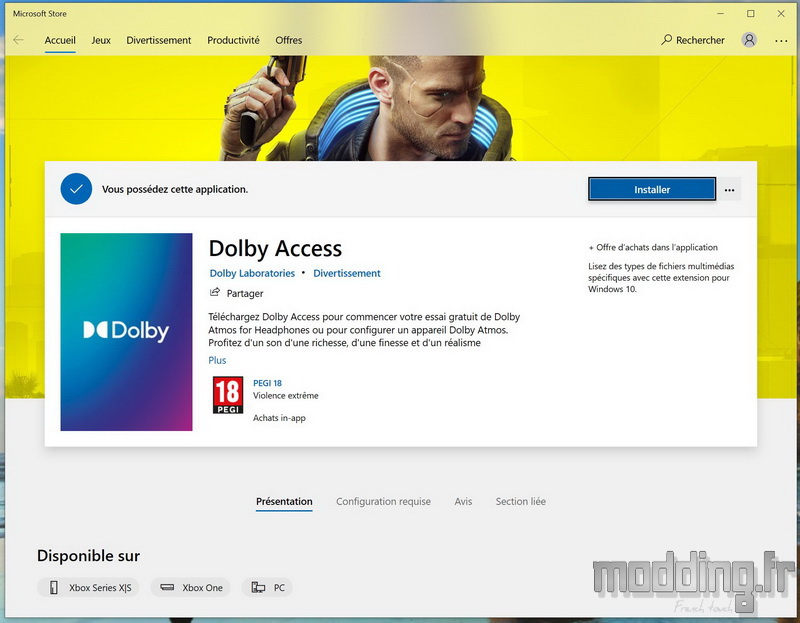Open the user account profile icon
Image resolution: width=800 pixels, height=623 pixels.
[749, 40]
